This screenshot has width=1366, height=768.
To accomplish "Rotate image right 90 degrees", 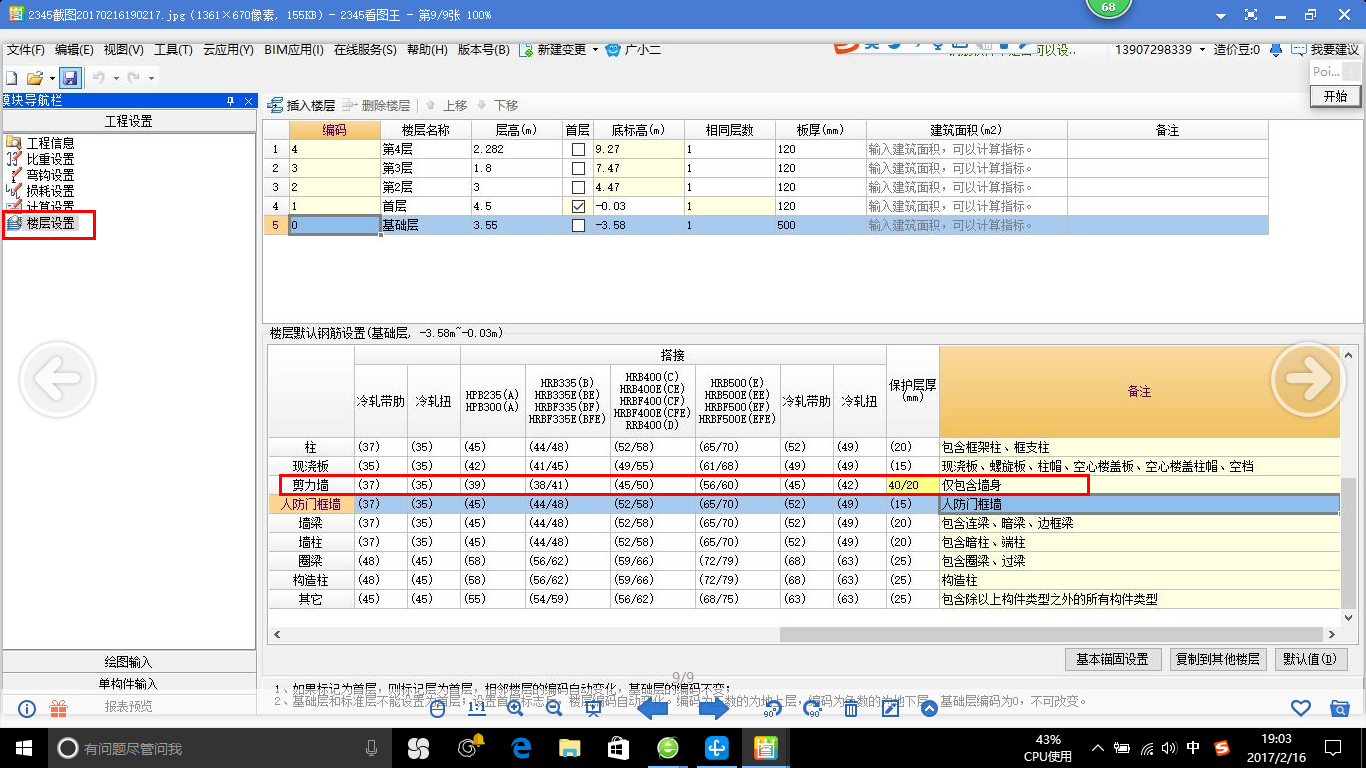I will click(x=812, y=709).
